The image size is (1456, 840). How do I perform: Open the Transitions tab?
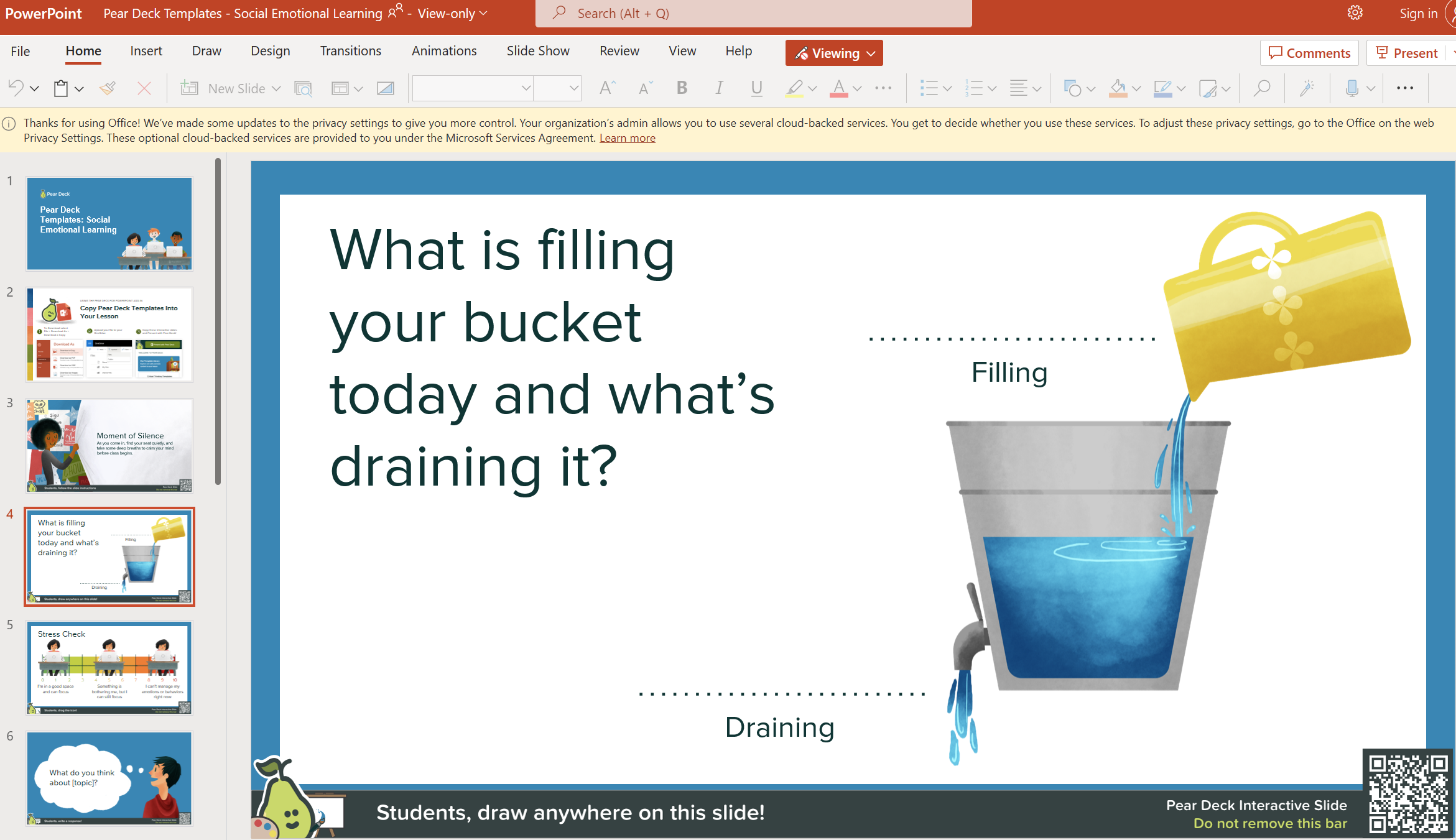pyautogui.click(x=350, y=51)
